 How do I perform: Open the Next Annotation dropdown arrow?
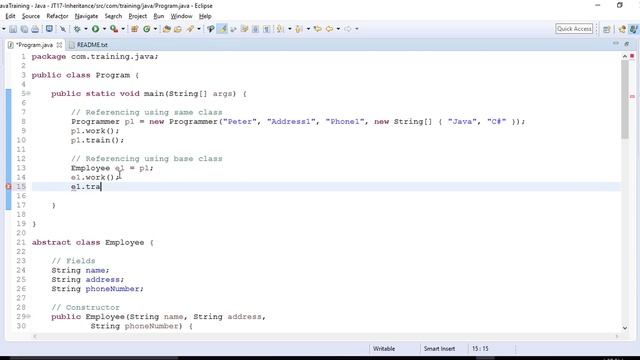(x=290, y=29)
